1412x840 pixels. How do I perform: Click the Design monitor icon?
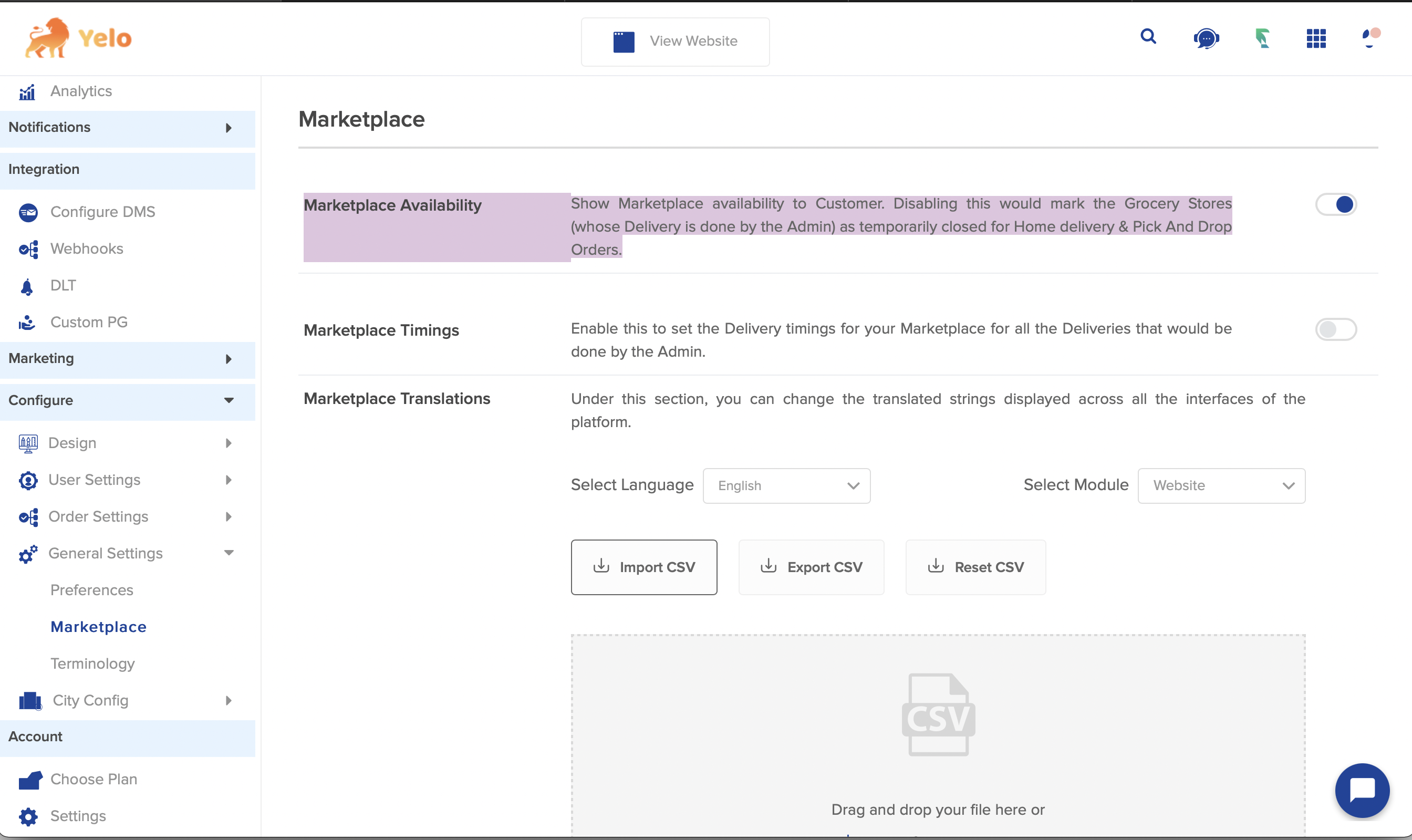click(x=28, y=444)
